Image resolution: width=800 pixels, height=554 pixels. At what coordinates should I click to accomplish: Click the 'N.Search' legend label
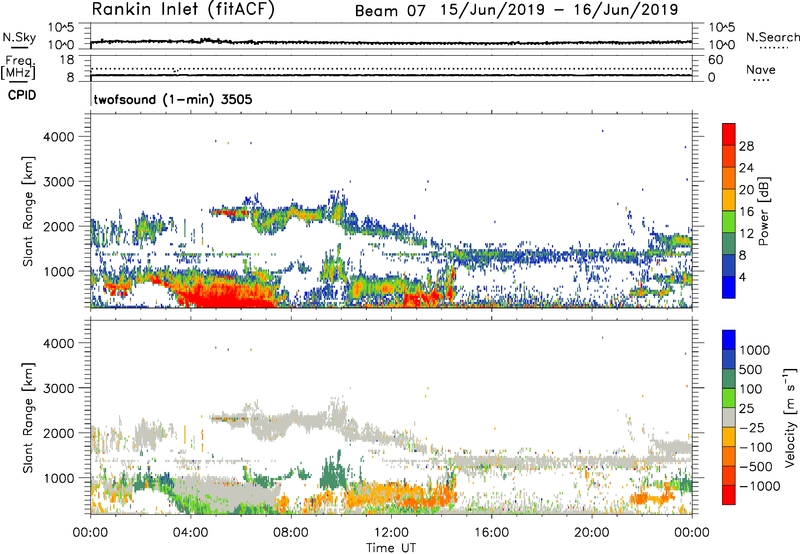[x=772, y=37]
